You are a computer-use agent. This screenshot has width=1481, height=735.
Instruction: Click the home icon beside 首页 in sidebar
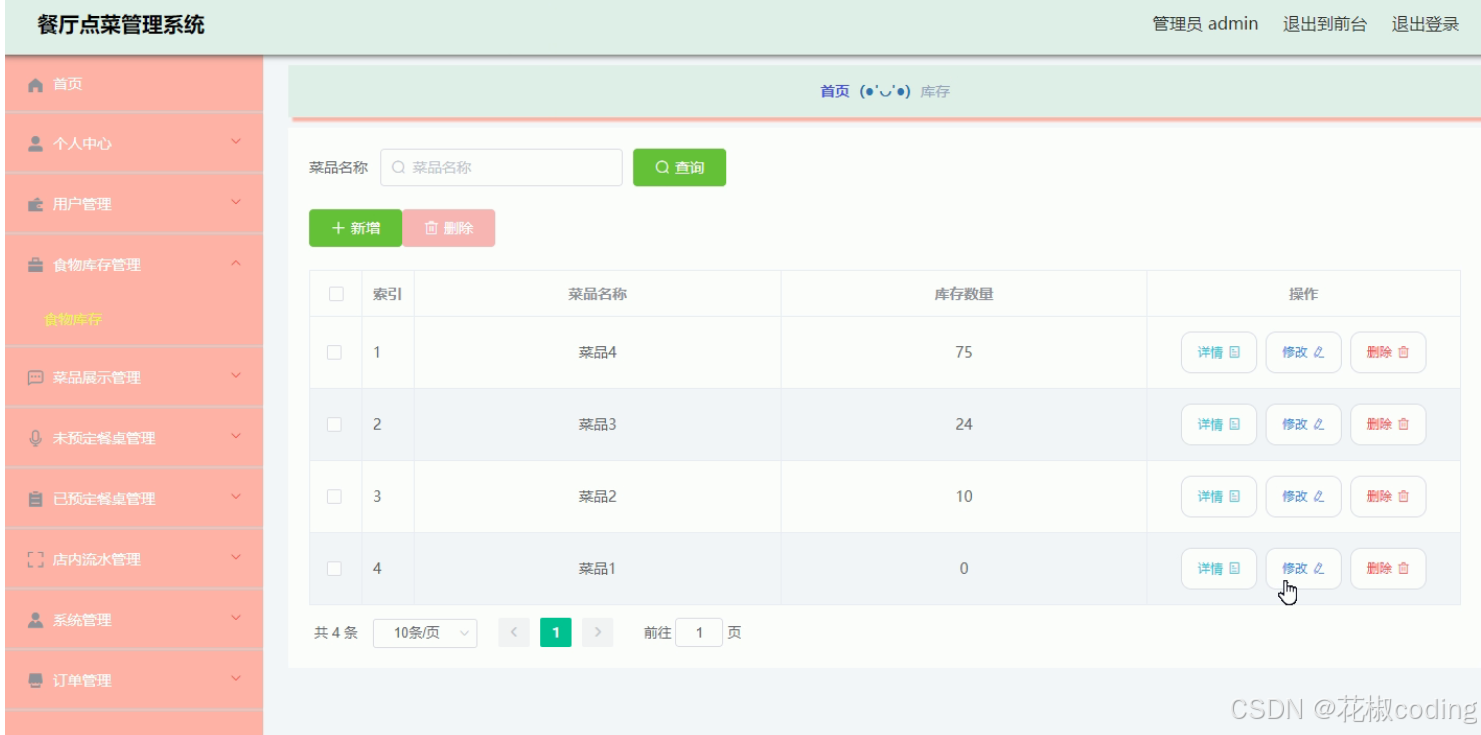(36, 85)
